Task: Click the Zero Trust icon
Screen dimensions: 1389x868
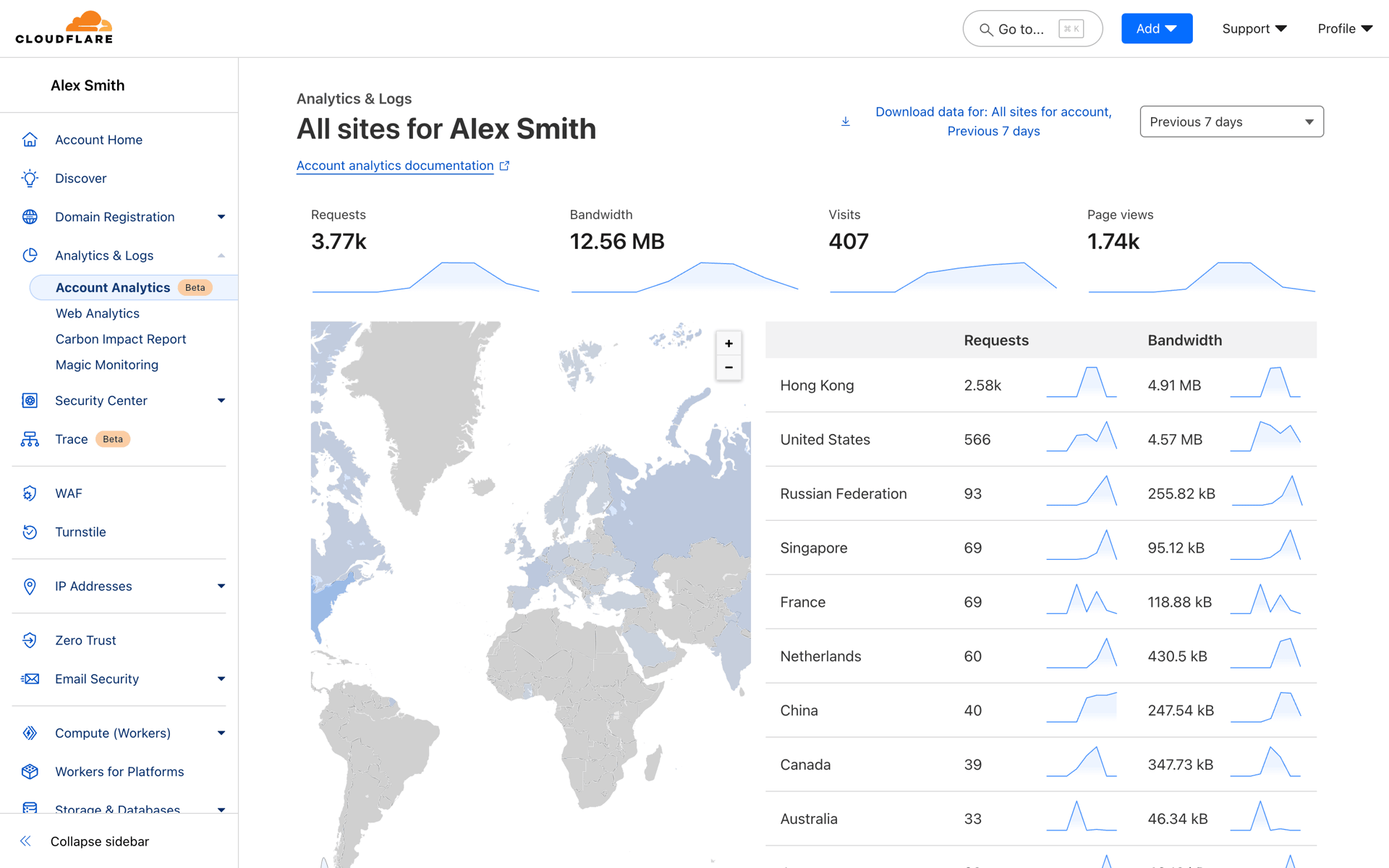Action: pos(30,640)
